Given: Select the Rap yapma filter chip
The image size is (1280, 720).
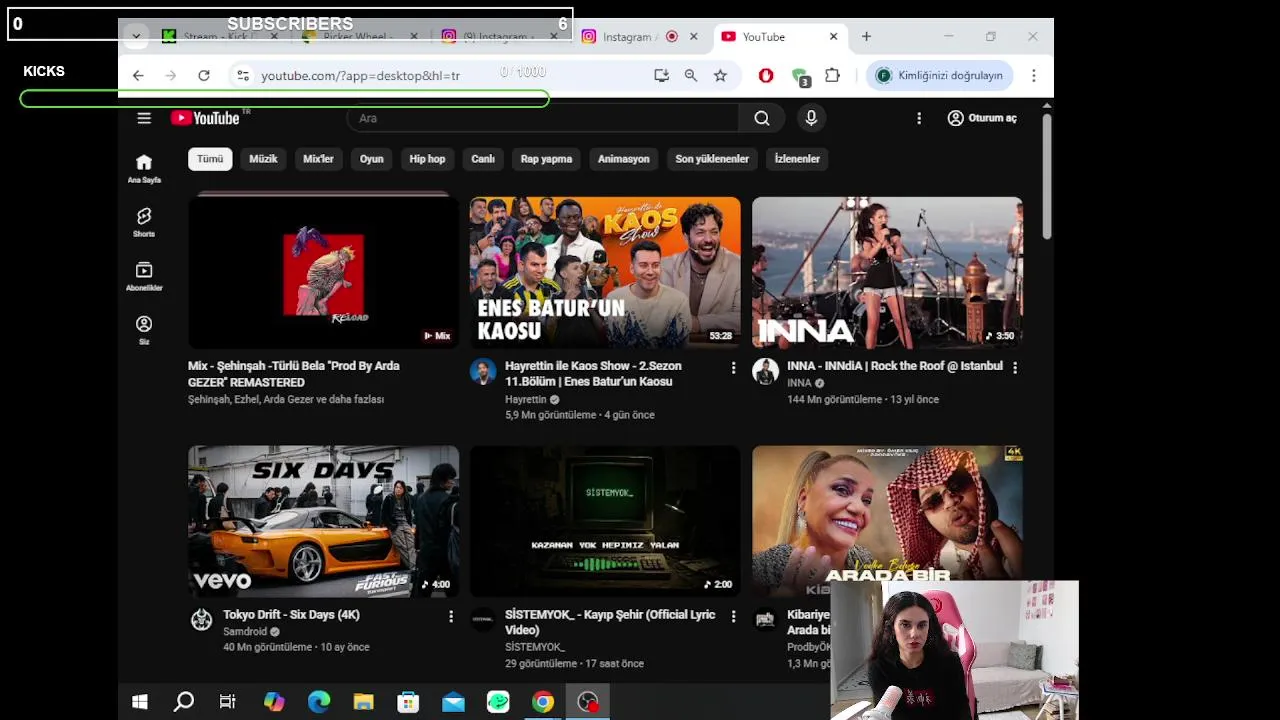Looking at the screenshot, I should tap(546, 159).
